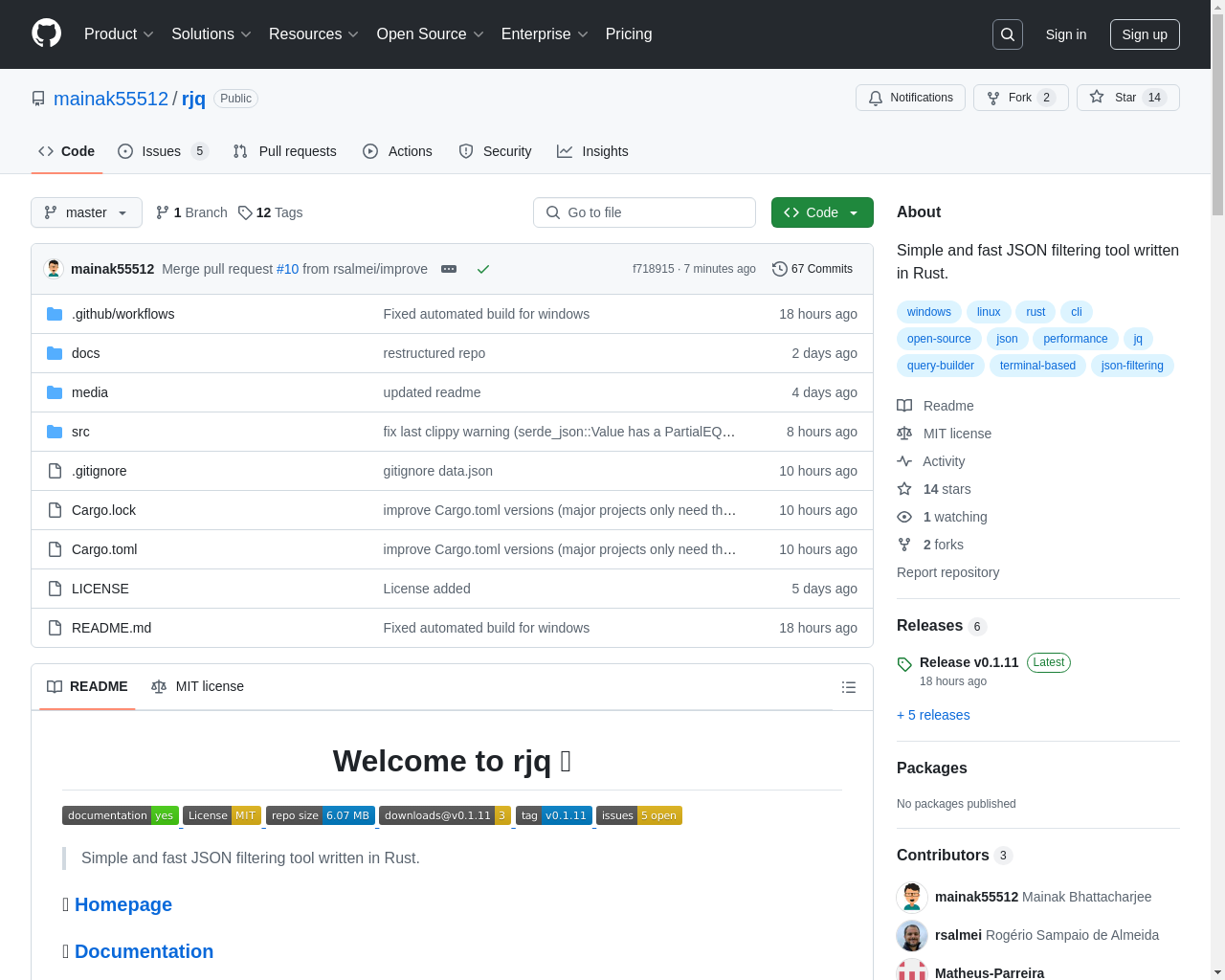Image resolution: width=1225 pixels, height=980 pixels.
Task: Switch to the Security tab
Action: (495, 151)
